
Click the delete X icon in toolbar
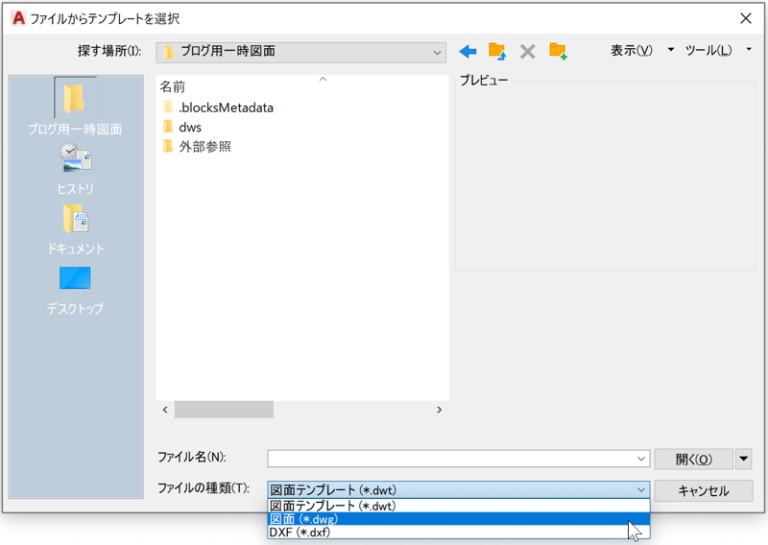[x=527, y=51]
